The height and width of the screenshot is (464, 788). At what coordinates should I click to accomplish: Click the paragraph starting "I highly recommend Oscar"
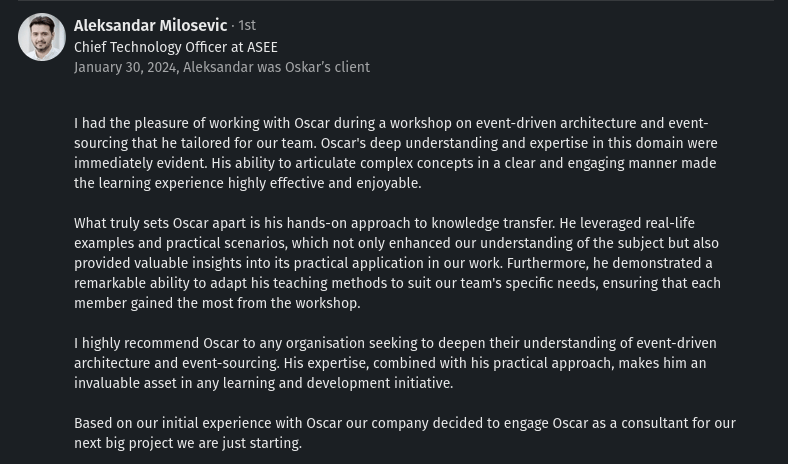396,363
